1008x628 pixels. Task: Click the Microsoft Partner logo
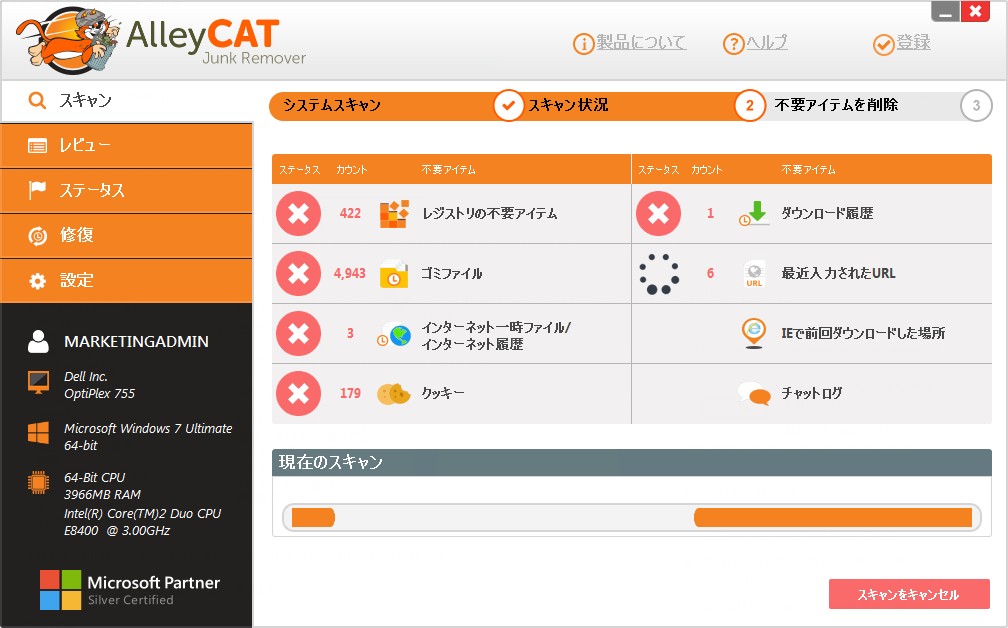[130, 589]
